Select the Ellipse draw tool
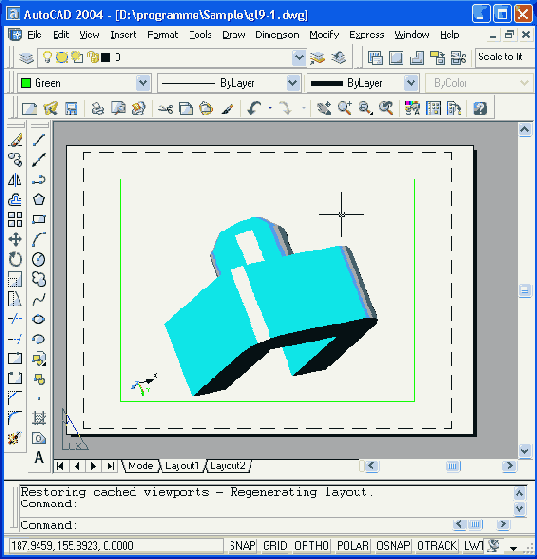This screenshot has width=537, height=559. [39, 319]
